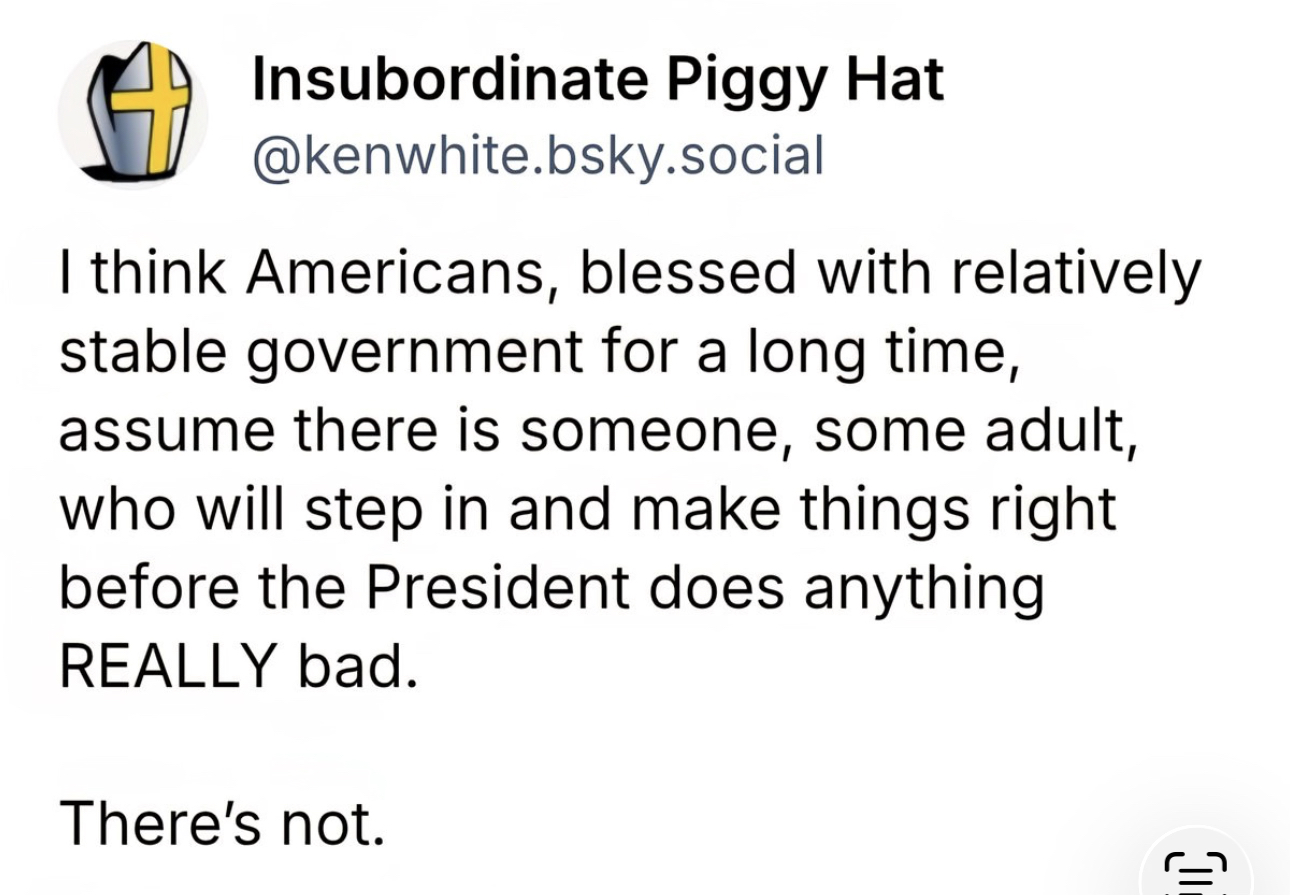Click the closing line "There's not."
The height and width of the screenshot is (895, 1290).
[x=222, y=822]
